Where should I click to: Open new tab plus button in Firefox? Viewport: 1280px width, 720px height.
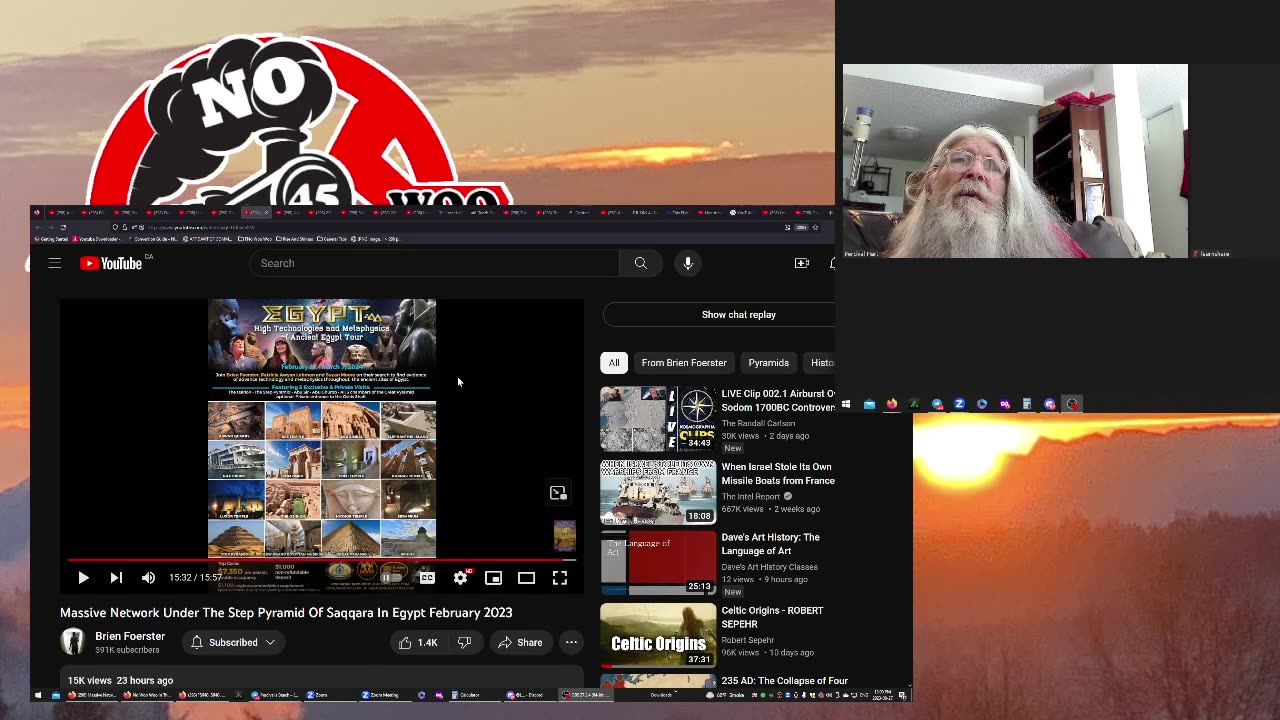829,212
